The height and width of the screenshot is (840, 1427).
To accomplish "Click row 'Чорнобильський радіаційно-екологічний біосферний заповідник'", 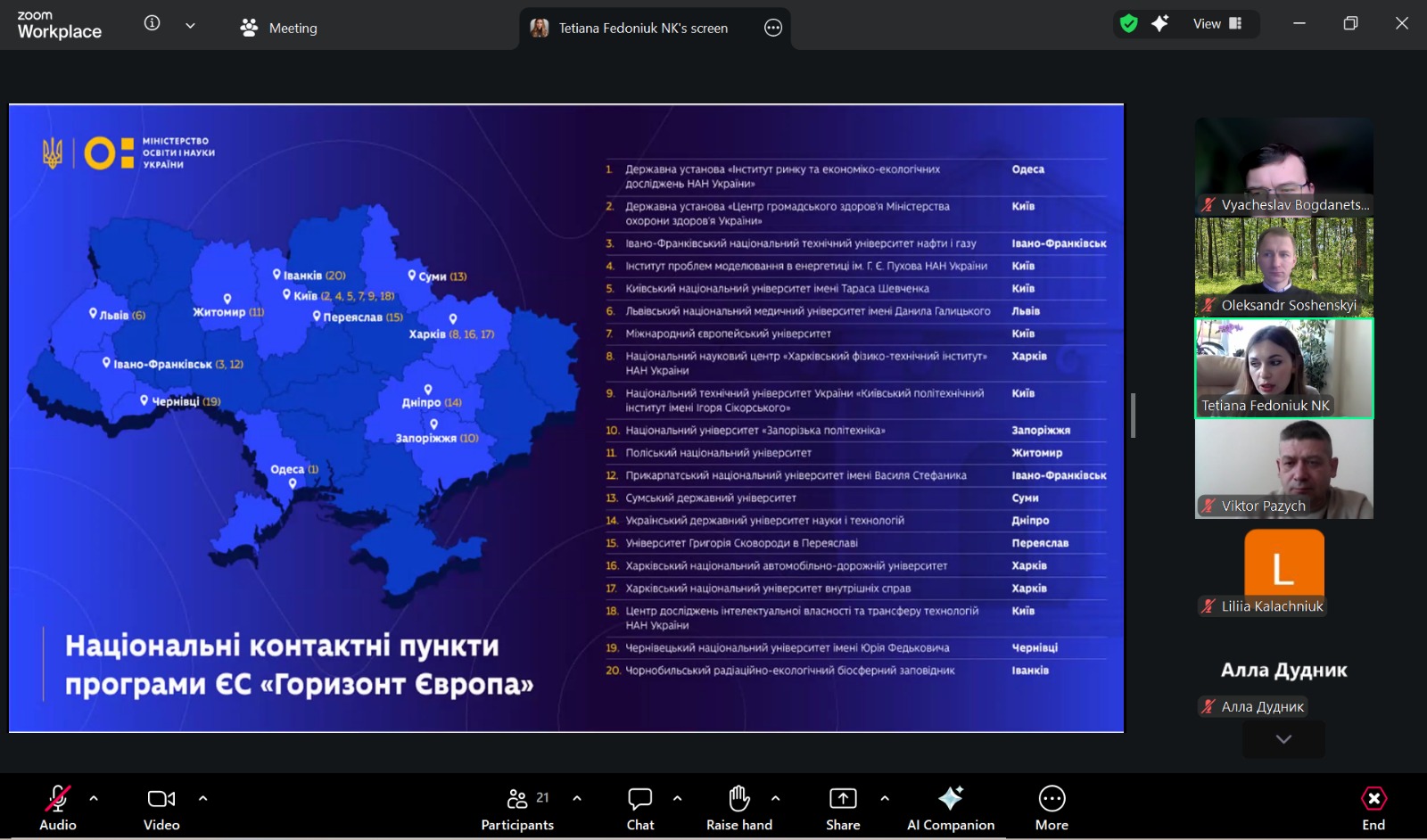I will pyautogui.click(x=856, y=671).
